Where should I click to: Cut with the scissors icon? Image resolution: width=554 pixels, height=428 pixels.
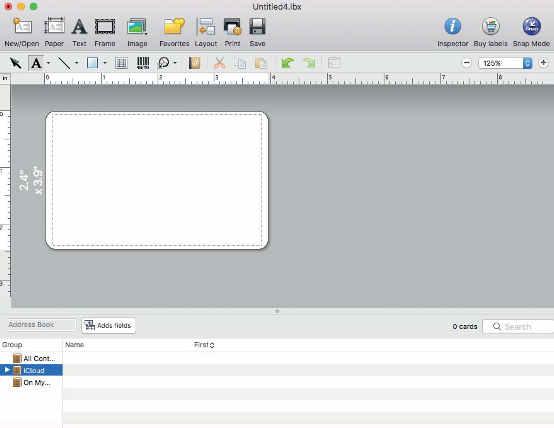coord(219,63)
